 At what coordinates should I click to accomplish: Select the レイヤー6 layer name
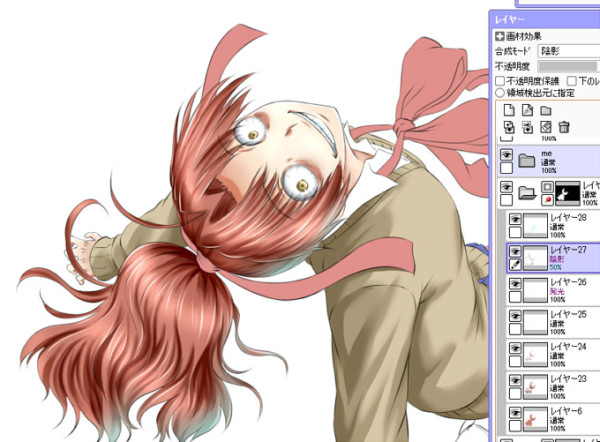(566, 411)
